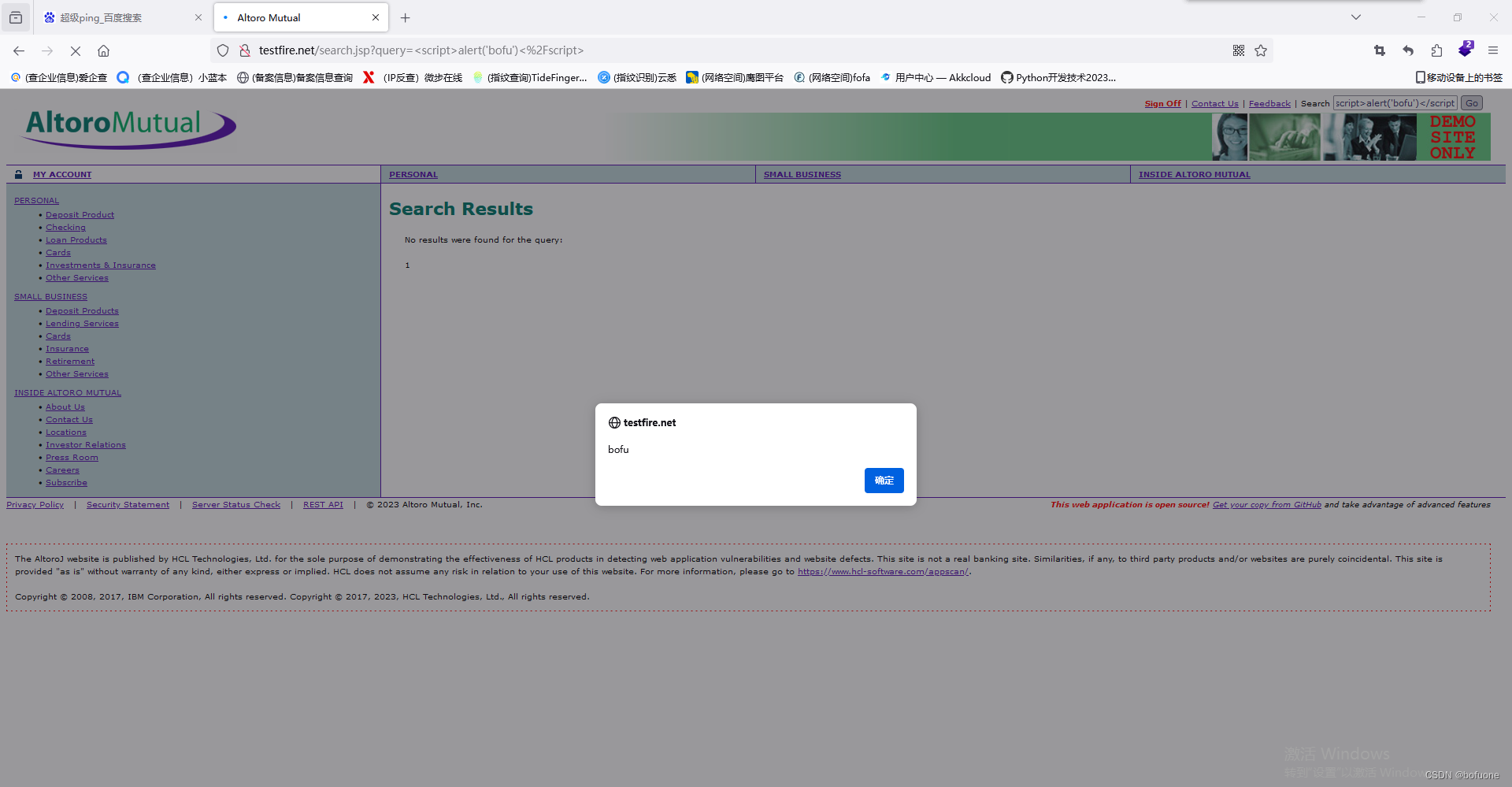
Task: Open the 小蓝本 bookmark
Action: [172, 77]
